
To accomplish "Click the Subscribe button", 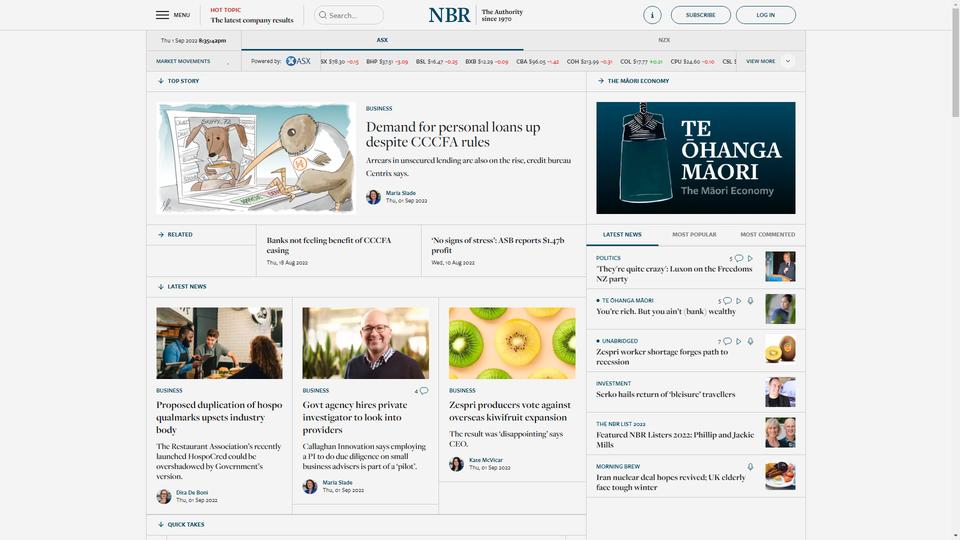I will tap(700, 15).
